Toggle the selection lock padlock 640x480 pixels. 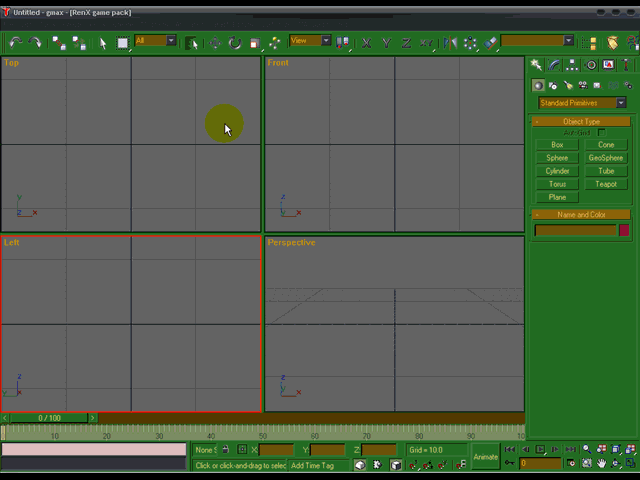click(x=225, y=450)
